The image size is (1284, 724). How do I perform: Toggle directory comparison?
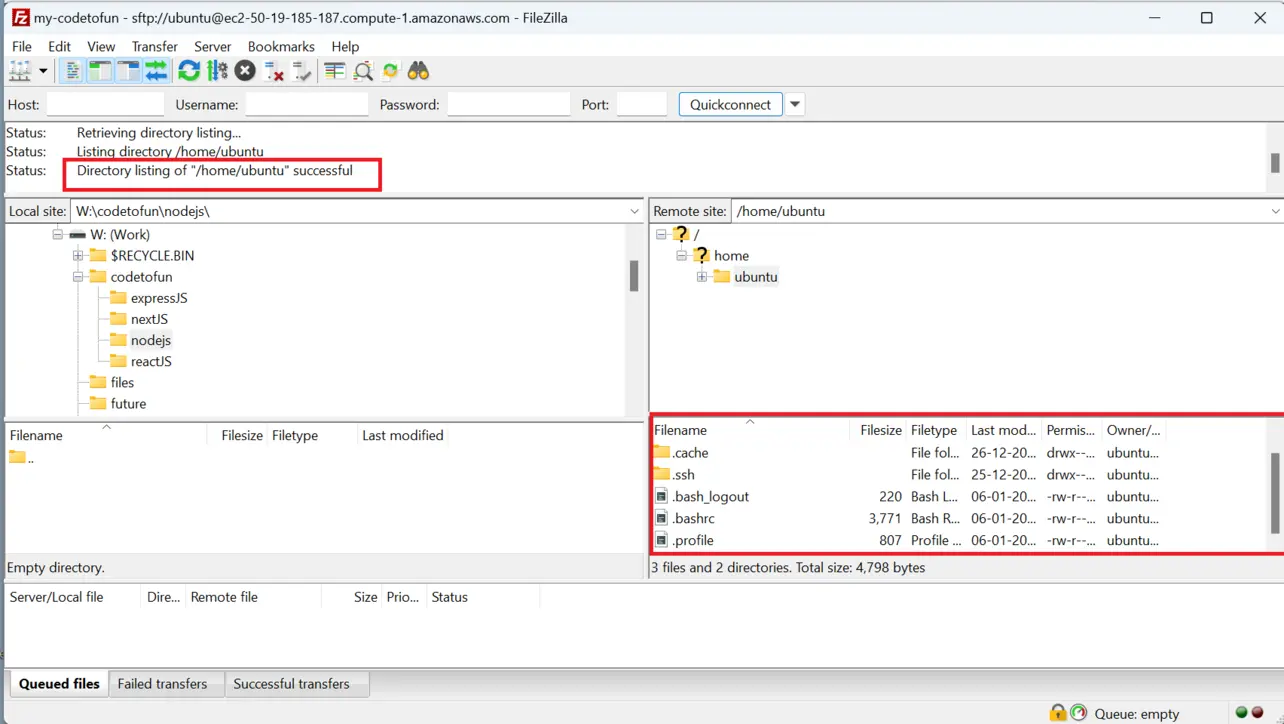[x=363, y=71]
